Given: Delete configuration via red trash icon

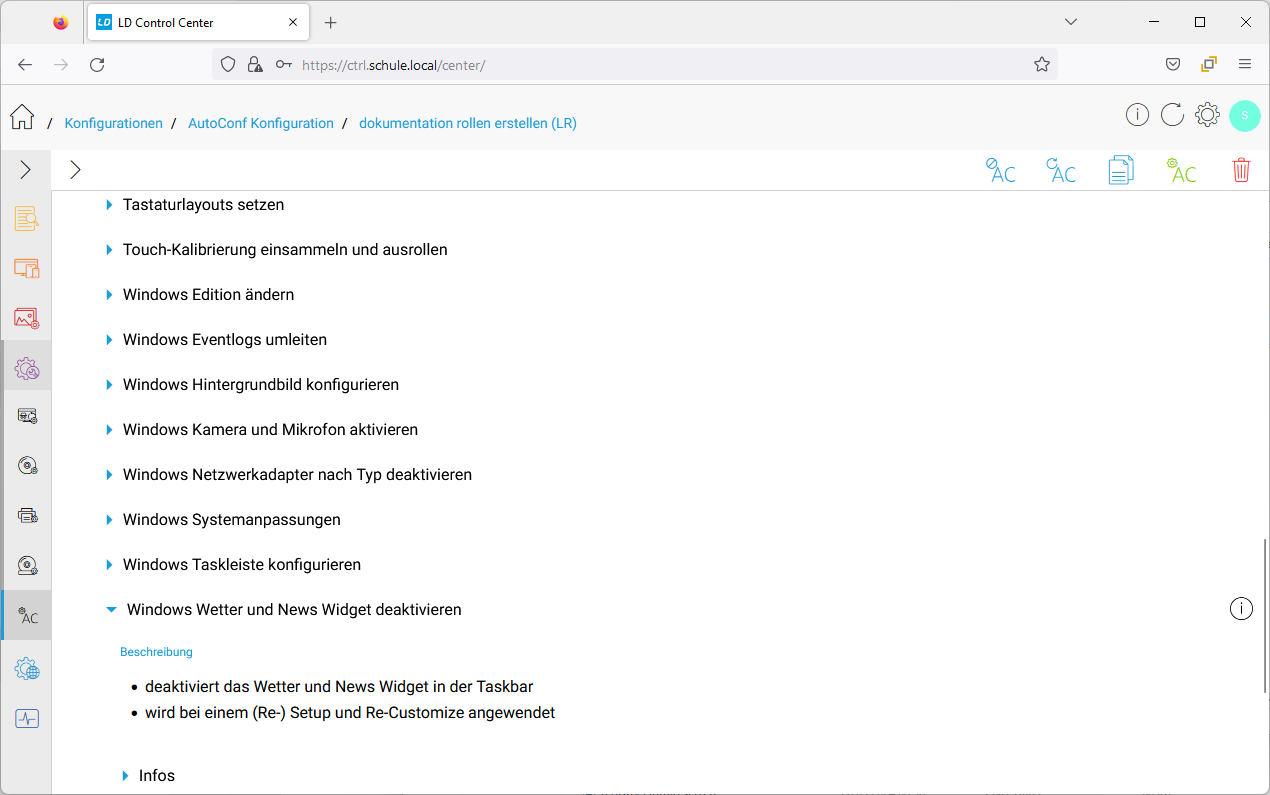Looking at the screenshot, I should pyautogui.click(x=1241, y=170).
